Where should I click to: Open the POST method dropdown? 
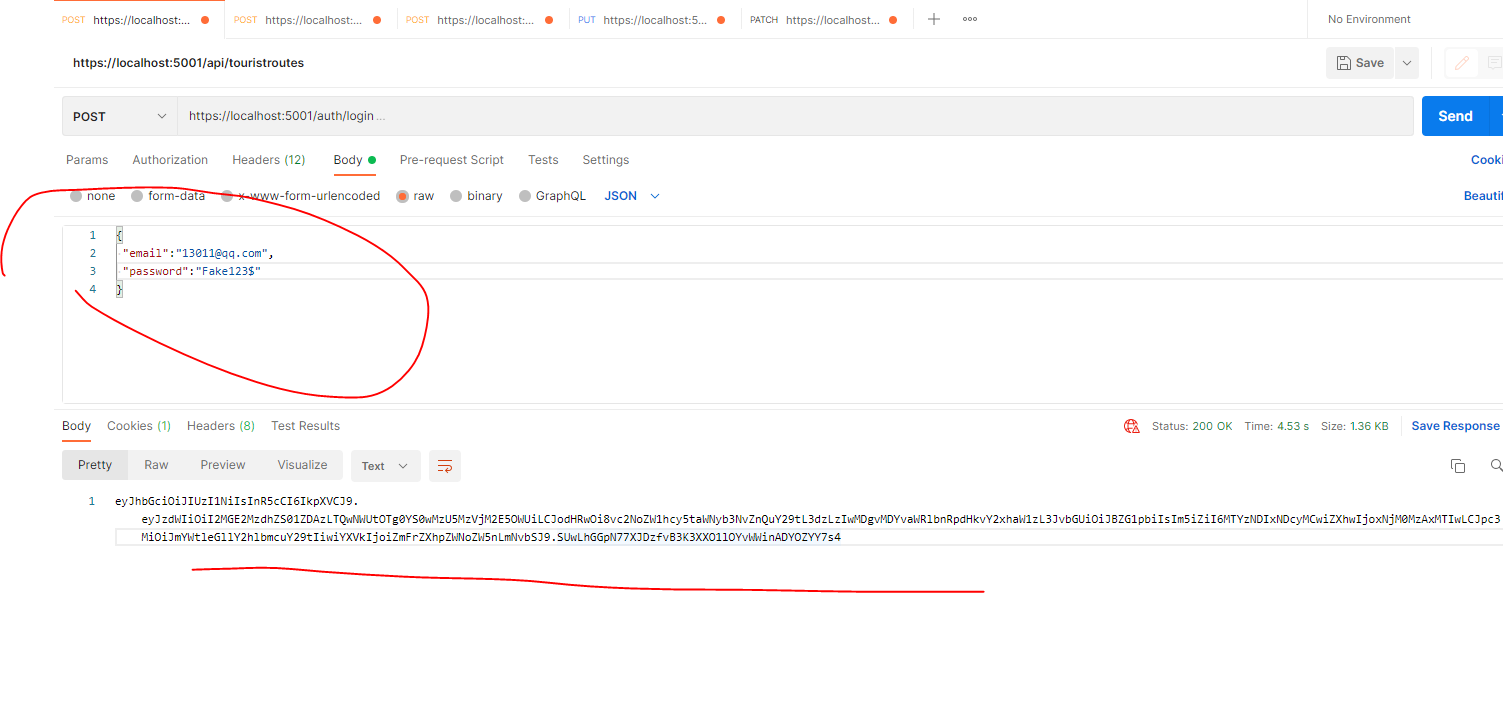pos(118,115)
